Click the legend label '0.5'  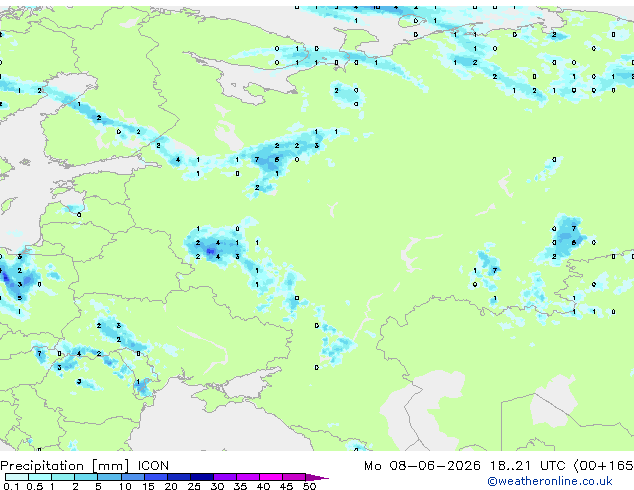[34, 486]
